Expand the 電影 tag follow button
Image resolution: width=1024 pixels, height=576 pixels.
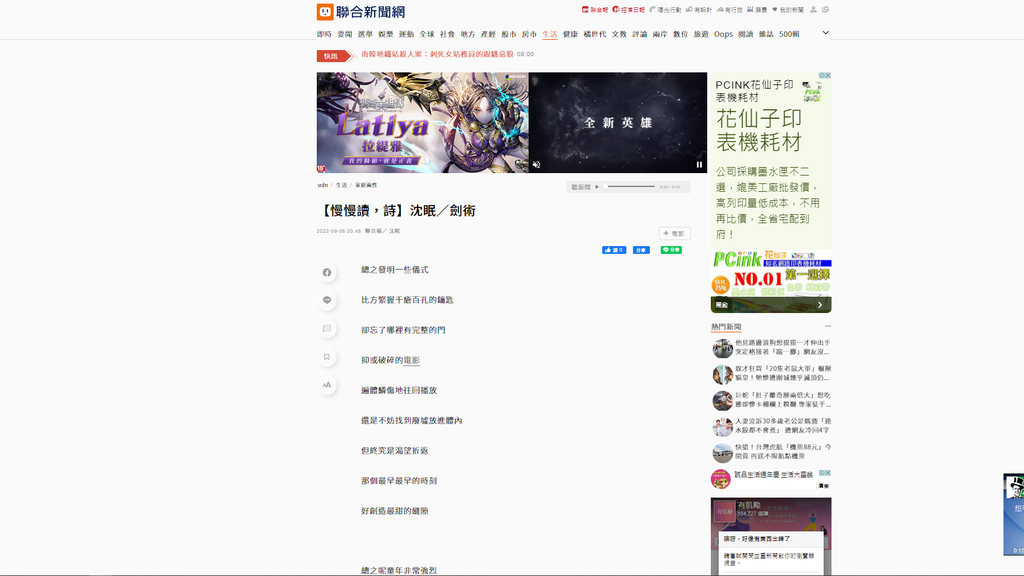coord(674,233)
